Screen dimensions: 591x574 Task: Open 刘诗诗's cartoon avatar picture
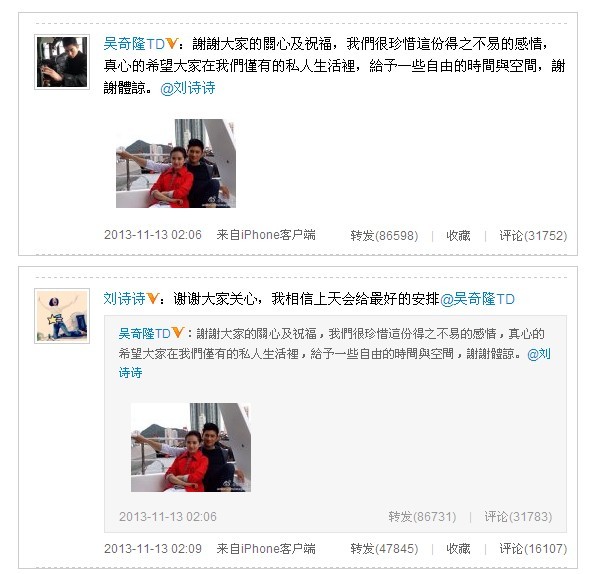click(x=62, y=316)
